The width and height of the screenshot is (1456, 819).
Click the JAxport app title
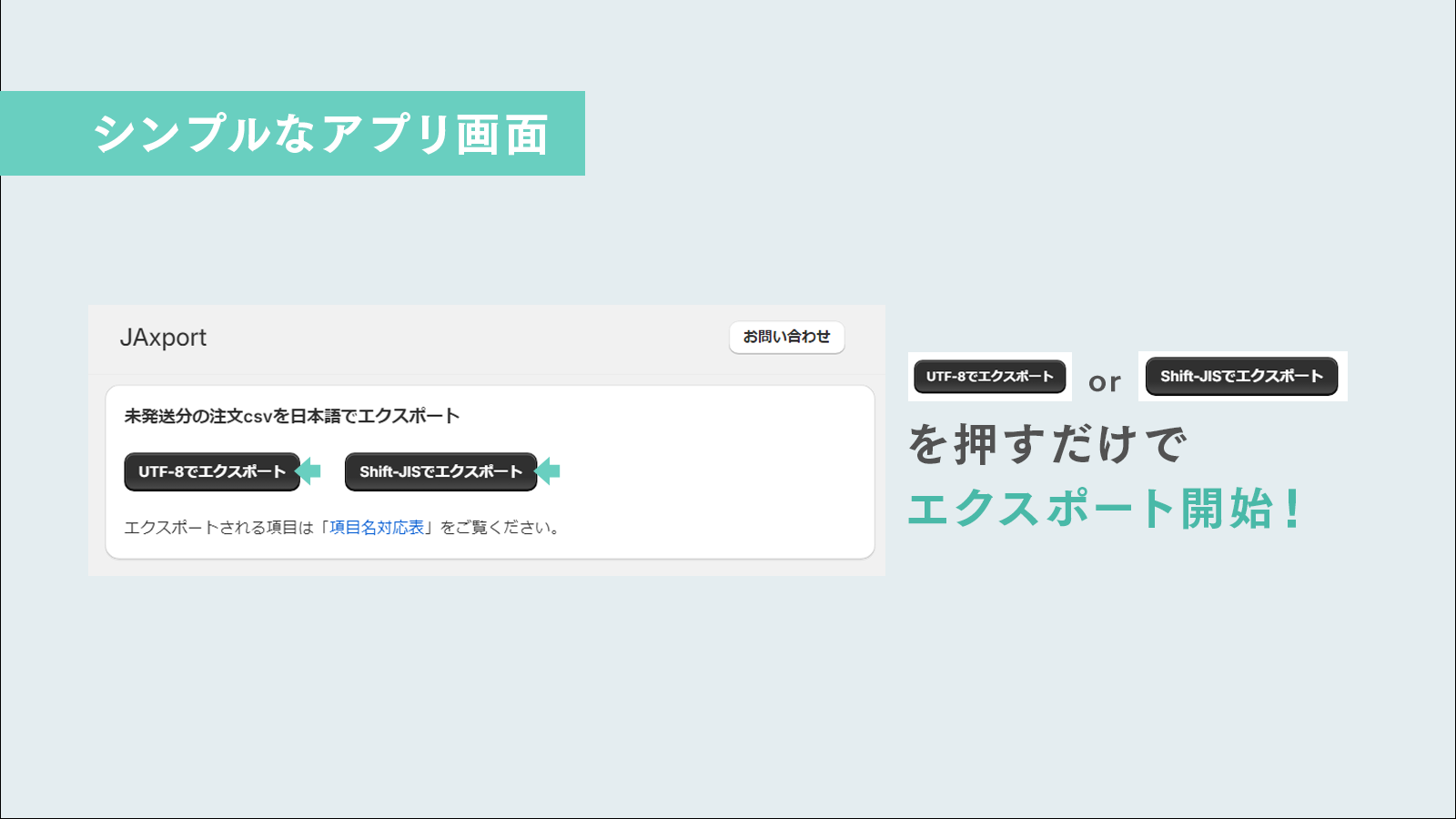pyautogui.click(x=164, y=338)
